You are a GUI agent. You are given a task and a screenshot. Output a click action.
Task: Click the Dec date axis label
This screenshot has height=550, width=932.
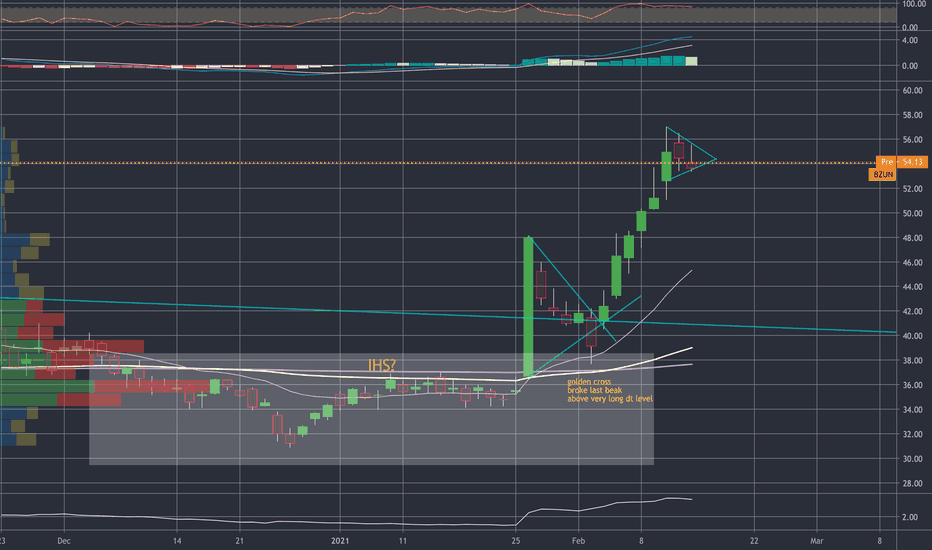click(64, 541)
